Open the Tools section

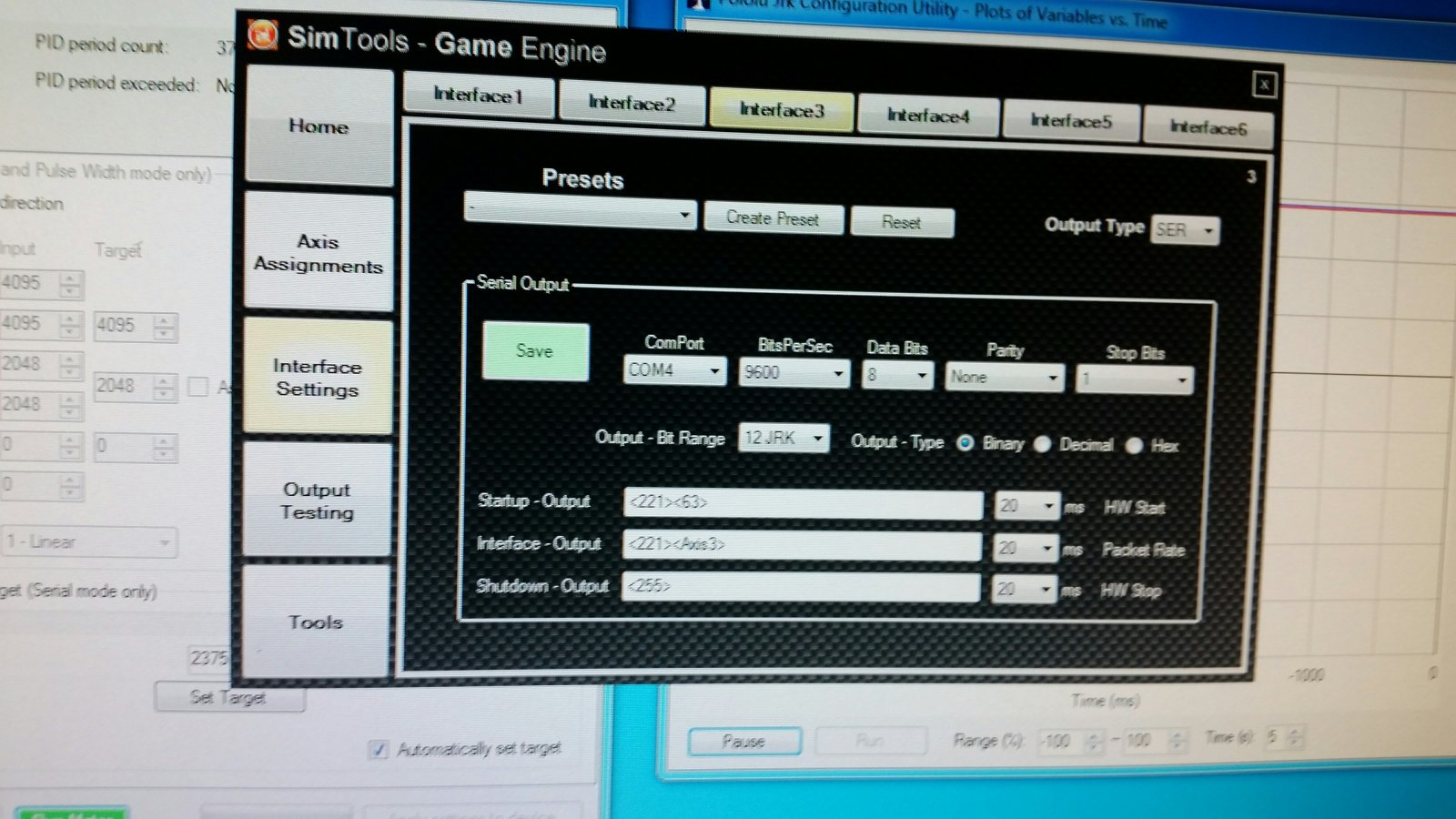tap(316, 622)
